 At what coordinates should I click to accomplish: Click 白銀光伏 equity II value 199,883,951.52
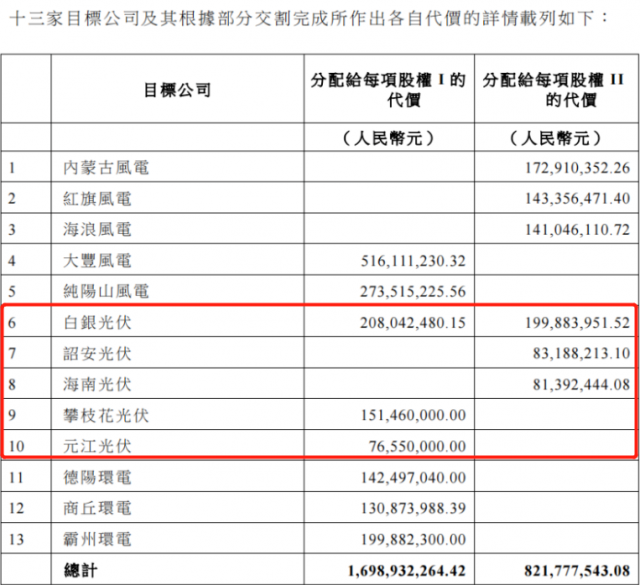[568, 322]
